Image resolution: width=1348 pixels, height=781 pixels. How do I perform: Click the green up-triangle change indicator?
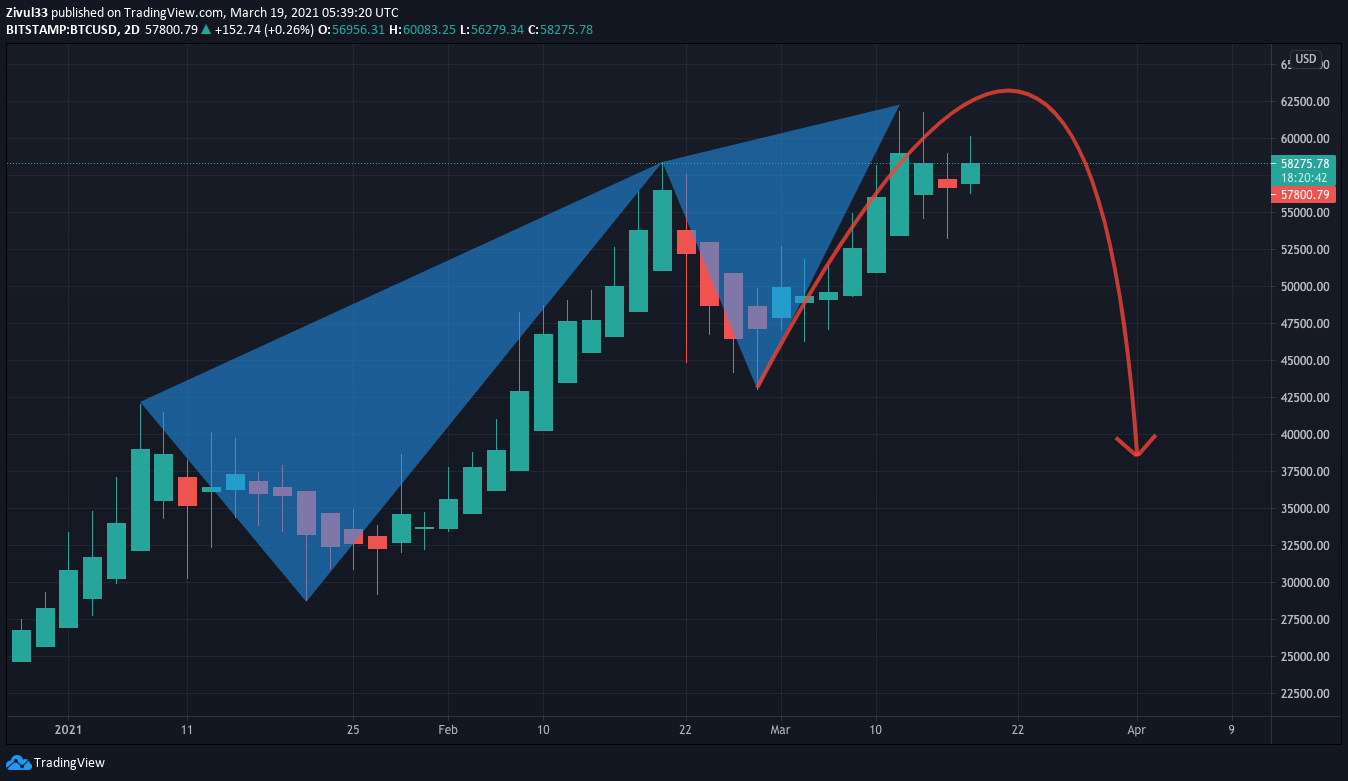(206, 30)
